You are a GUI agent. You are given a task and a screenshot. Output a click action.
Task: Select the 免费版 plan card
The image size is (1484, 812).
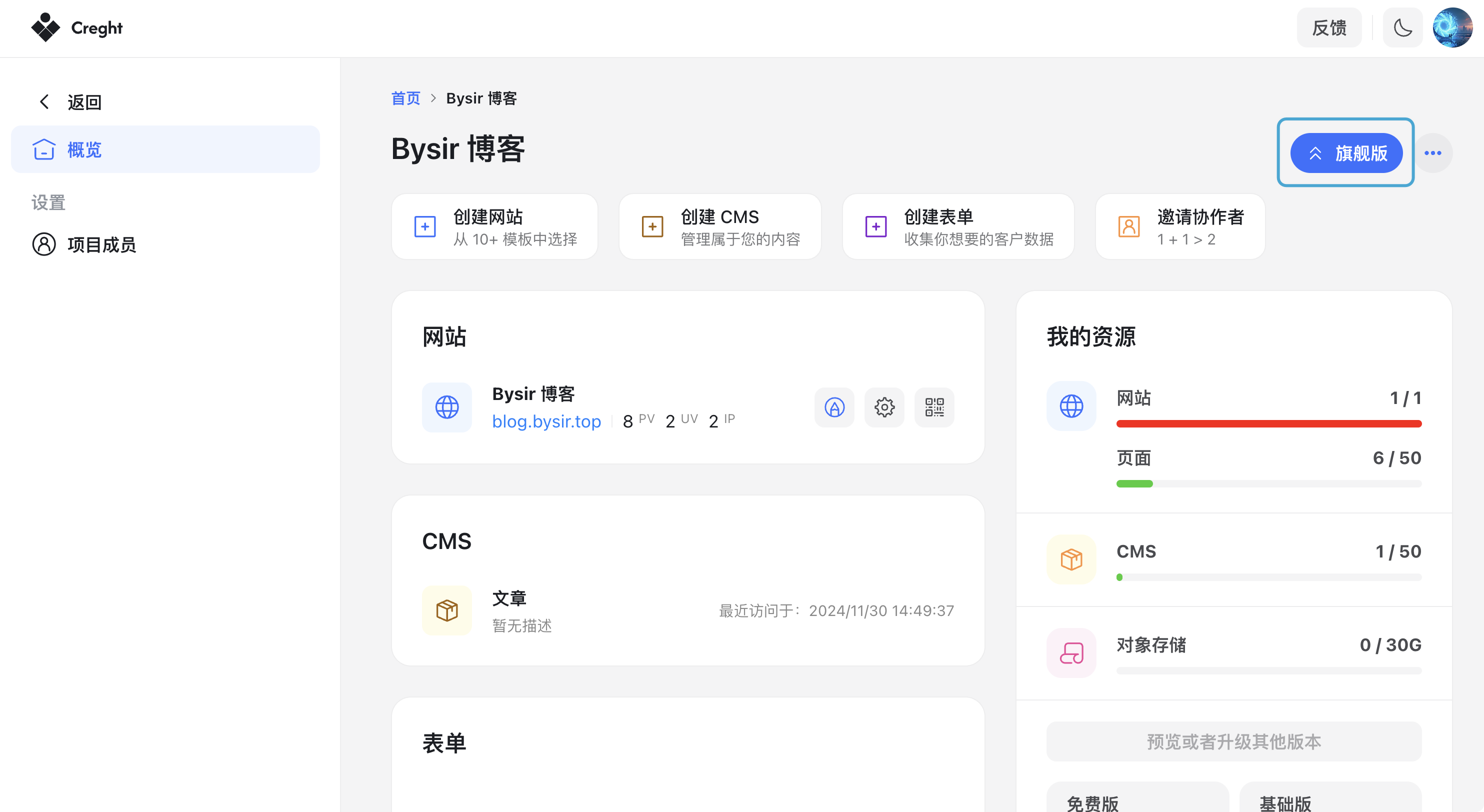(1137, 797)
